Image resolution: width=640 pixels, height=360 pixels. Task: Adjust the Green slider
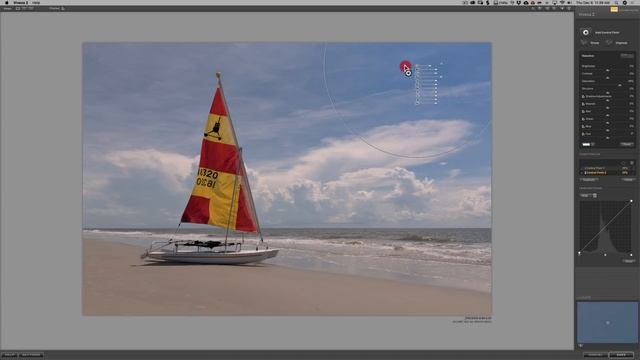[607, 122]
